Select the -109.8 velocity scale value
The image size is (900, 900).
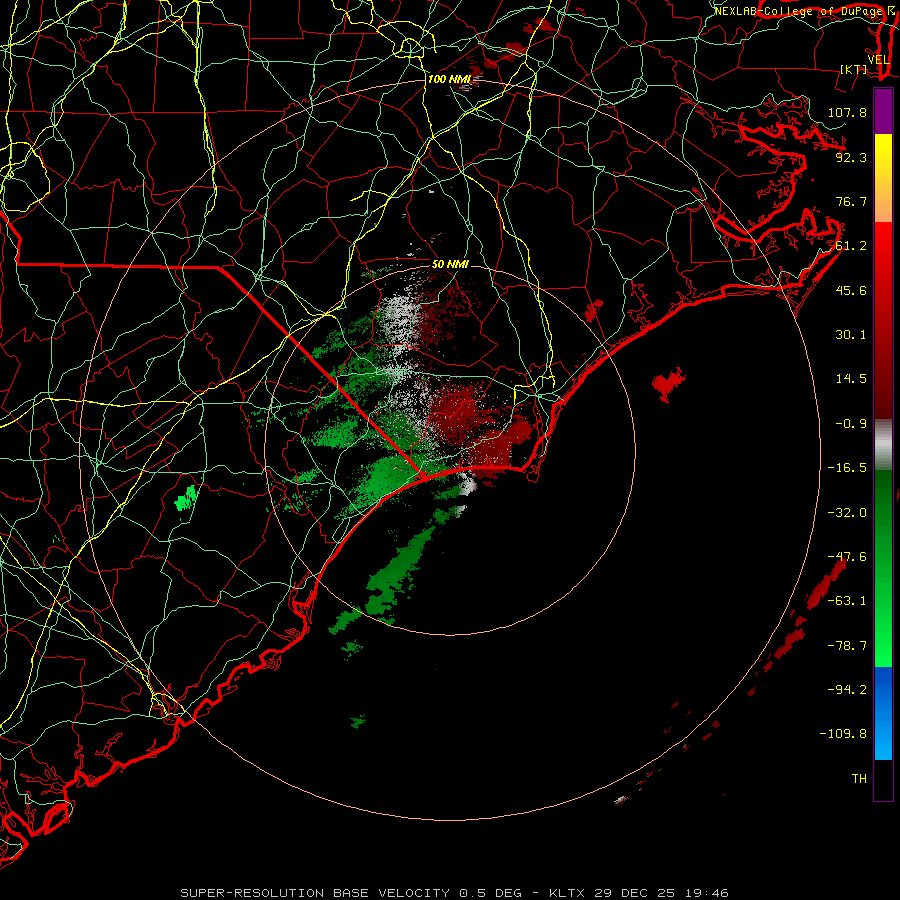coord(843,734)
